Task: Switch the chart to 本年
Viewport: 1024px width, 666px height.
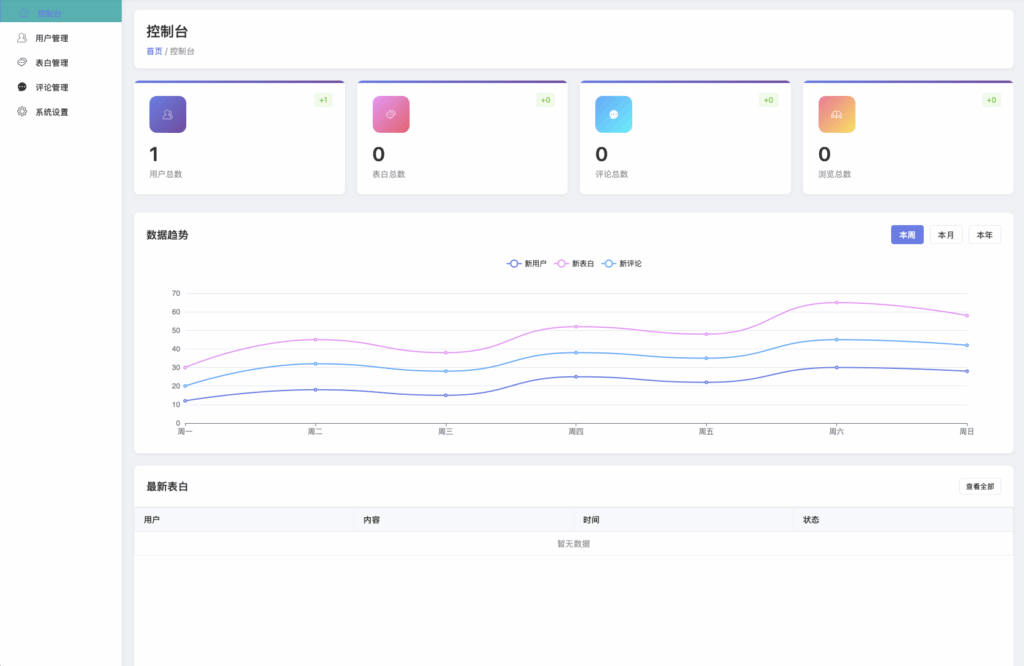Action: (x=984, y=235)
